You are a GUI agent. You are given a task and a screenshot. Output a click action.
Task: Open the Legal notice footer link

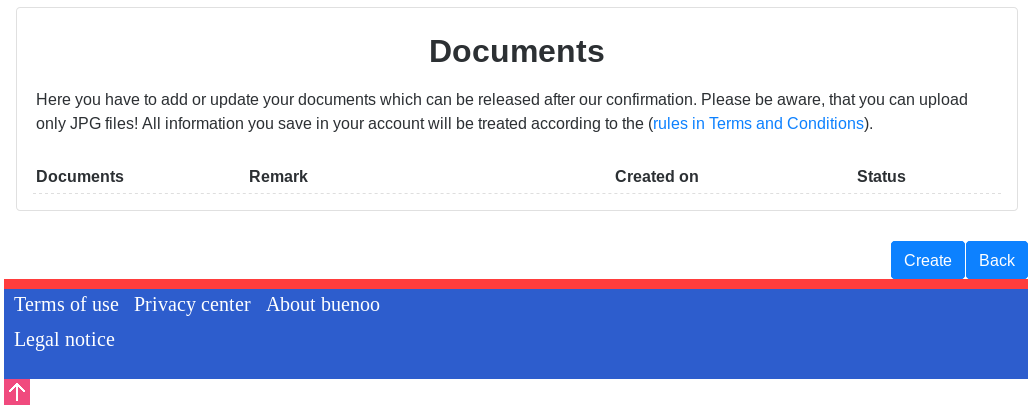coord(64,339)
